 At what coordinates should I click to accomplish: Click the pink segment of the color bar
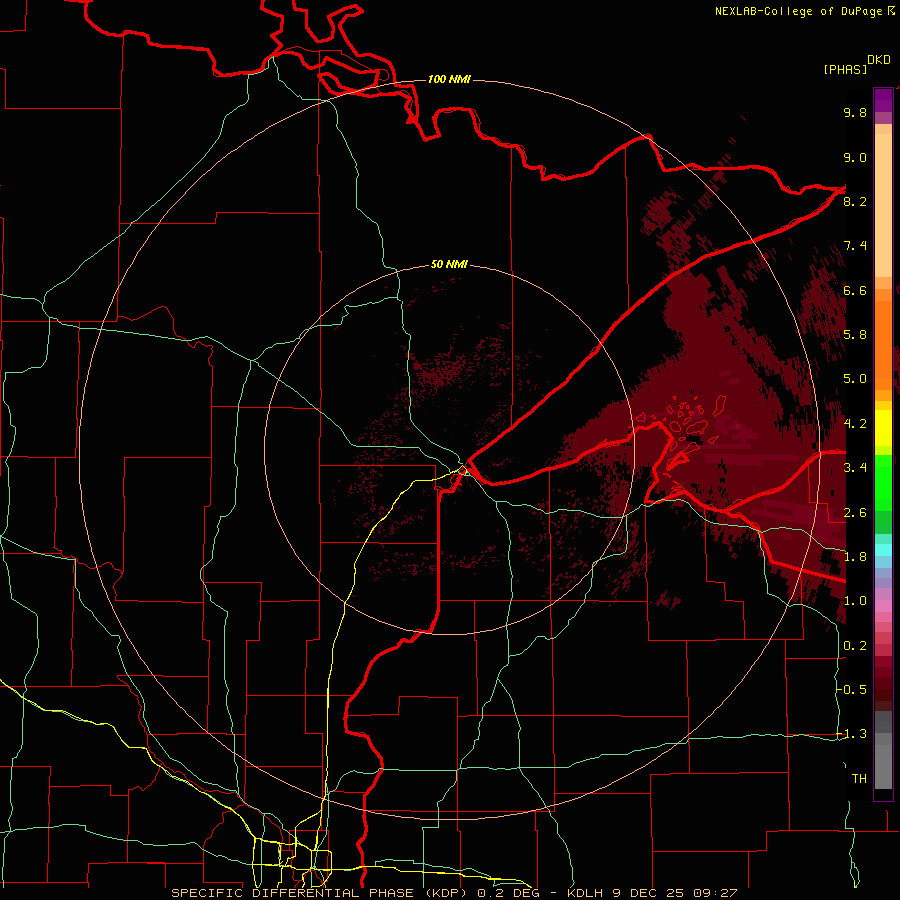tap(883, 606)
